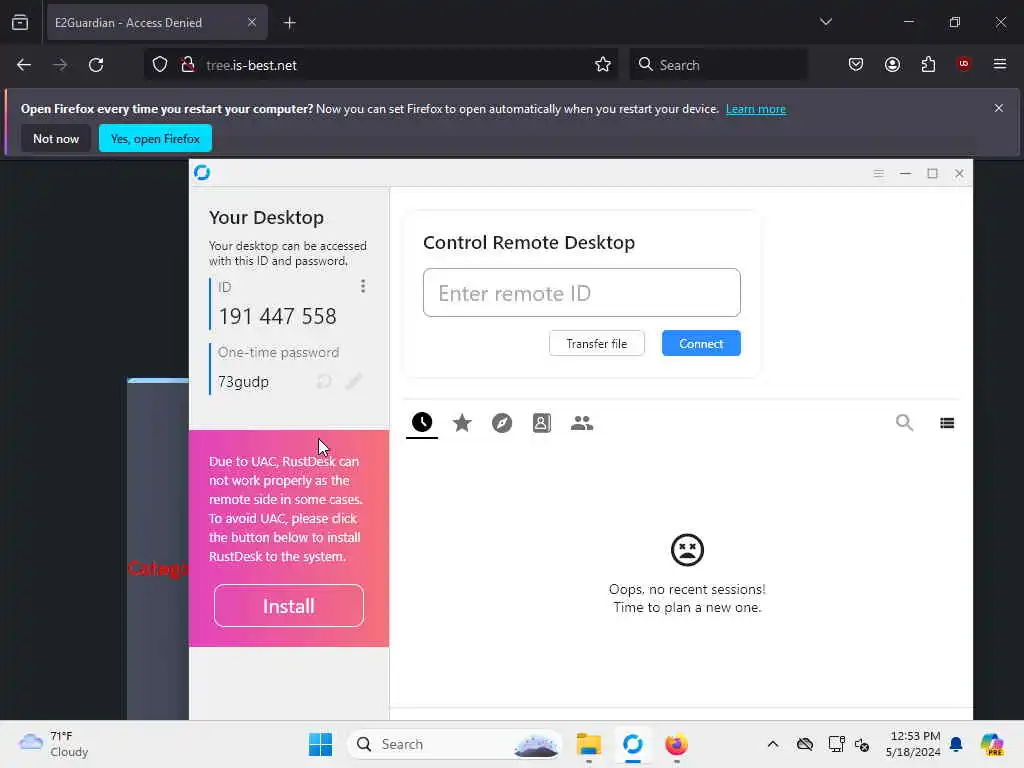
Task: Click the Enter remote ID field
Action: pos(581,293)
